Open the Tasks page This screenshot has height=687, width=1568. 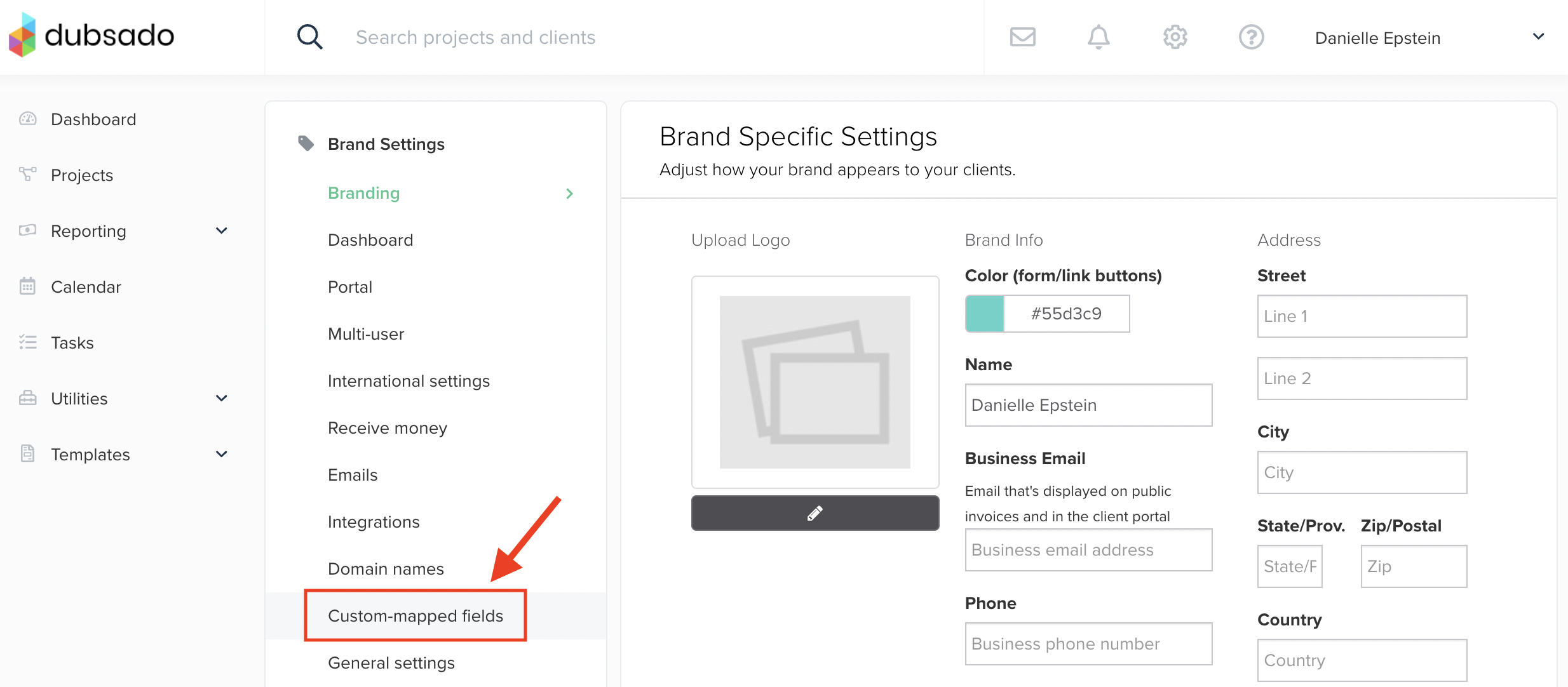(72, 343)
